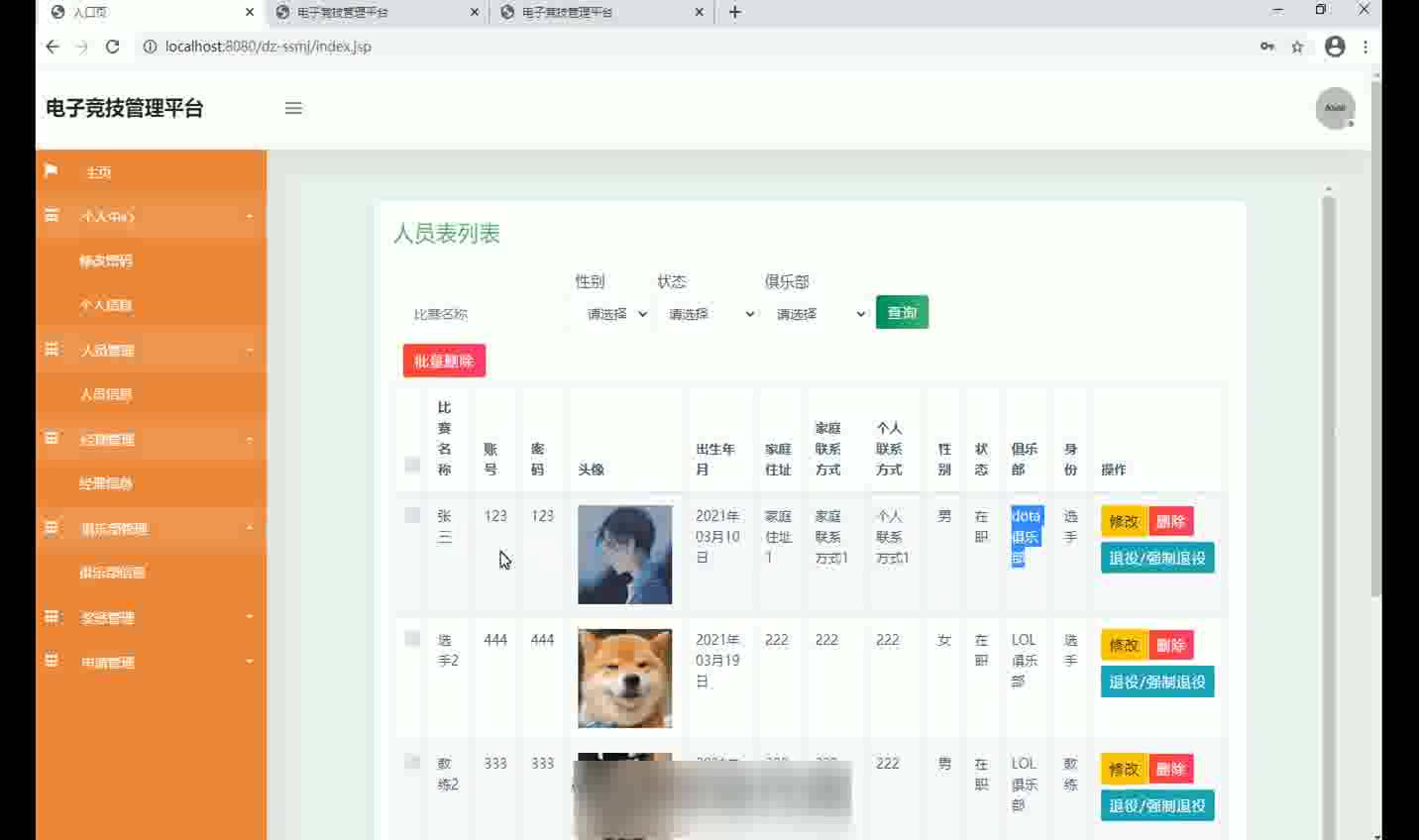The height and width of the screenshot is (840, 1419).
Task: Click the red 批量删除 button
Action: coord(444,361)
